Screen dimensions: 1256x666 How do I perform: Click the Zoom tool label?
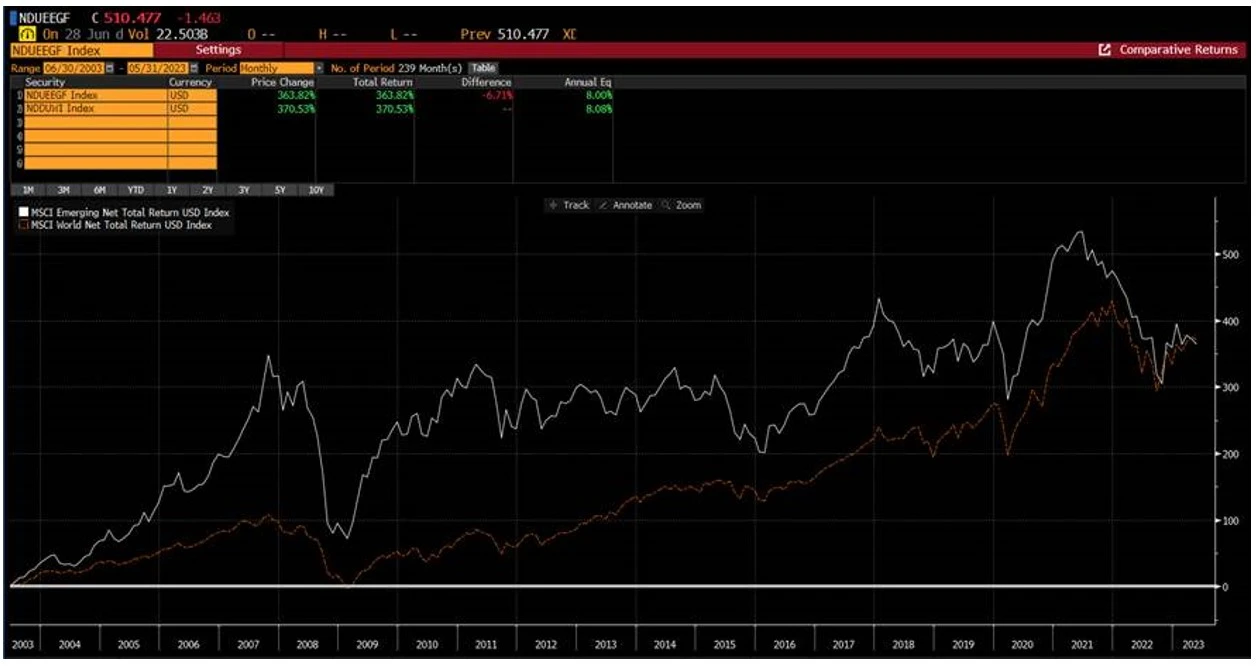click(x=689, y=205)
